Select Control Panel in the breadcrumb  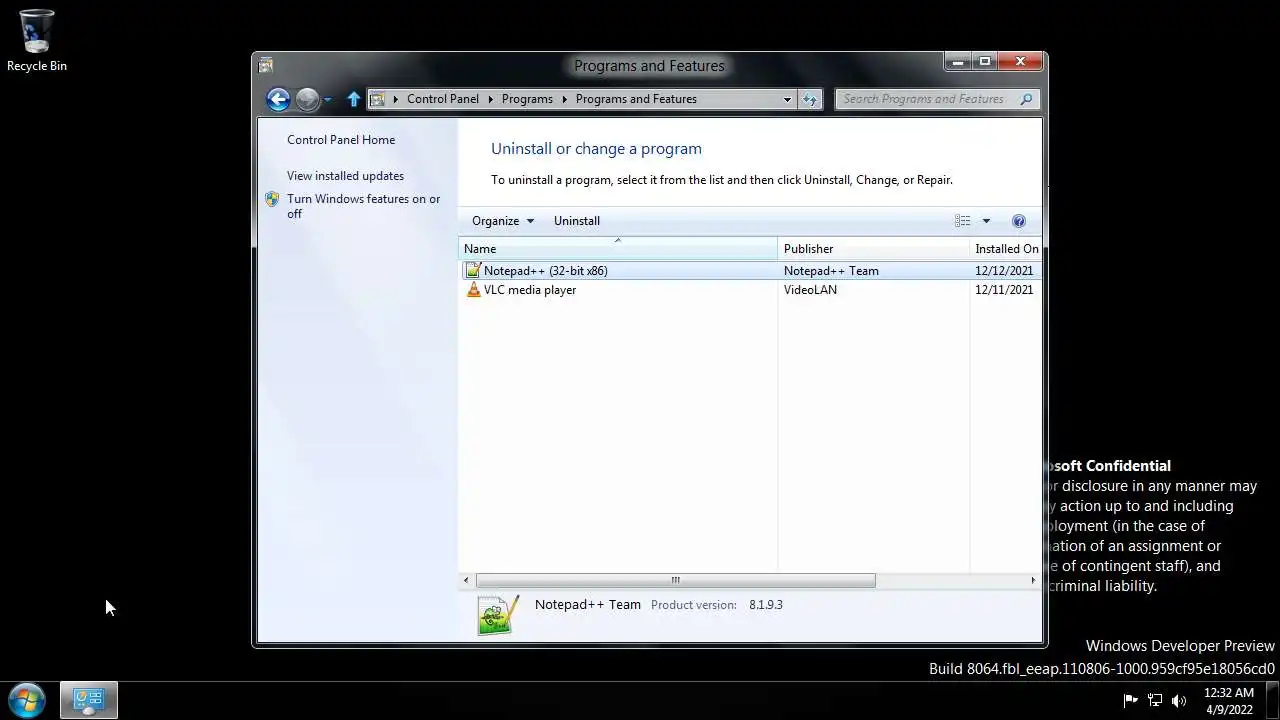point(443,99)
